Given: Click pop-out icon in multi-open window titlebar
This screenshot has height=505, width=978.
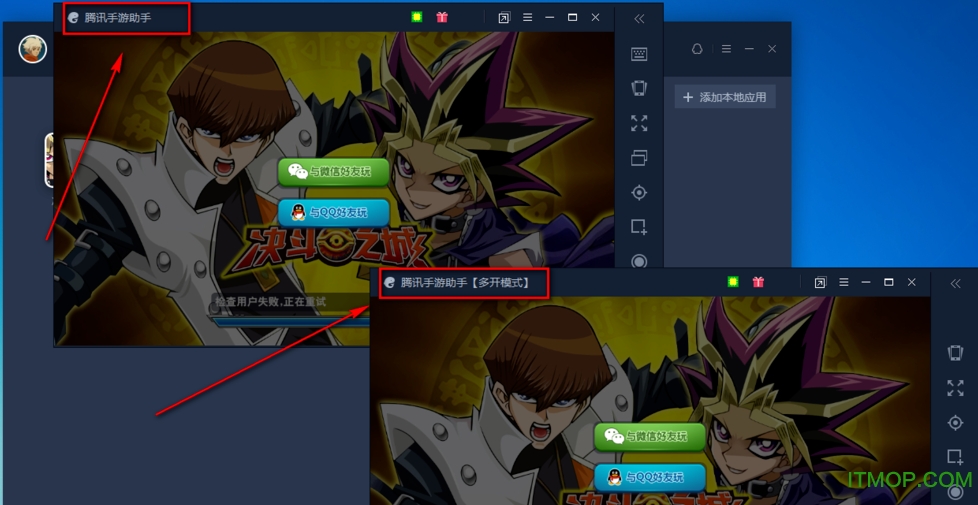Looking at the screenshot, I should coord(820,282).
